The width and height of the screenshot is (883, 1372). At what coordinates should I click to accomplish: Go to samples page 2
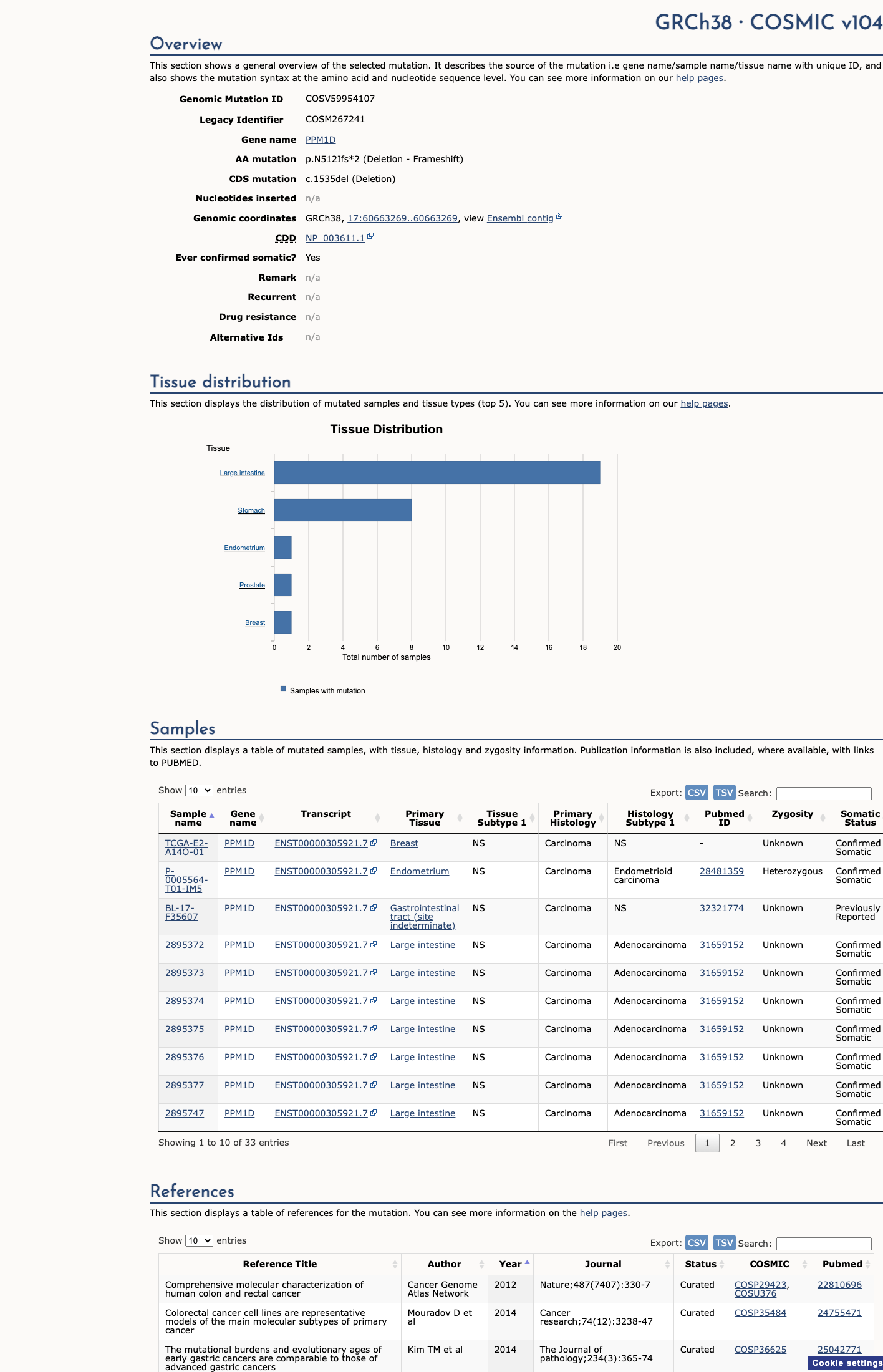[733, 1143]
